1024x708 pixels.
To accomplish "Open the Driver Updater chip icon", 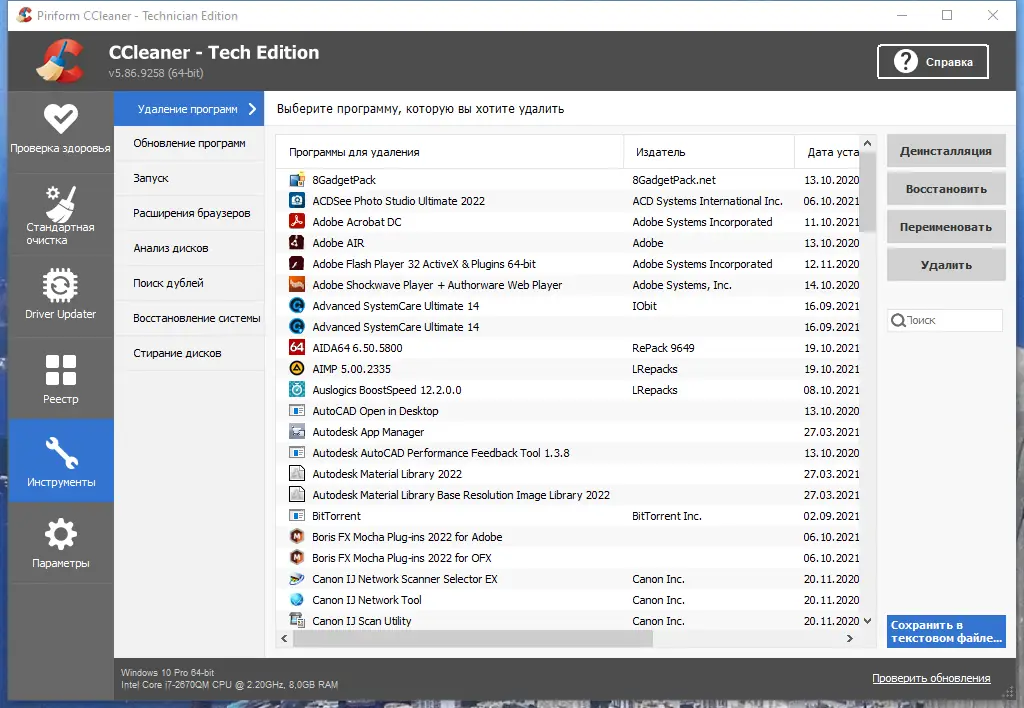I will tap(60, 287).
